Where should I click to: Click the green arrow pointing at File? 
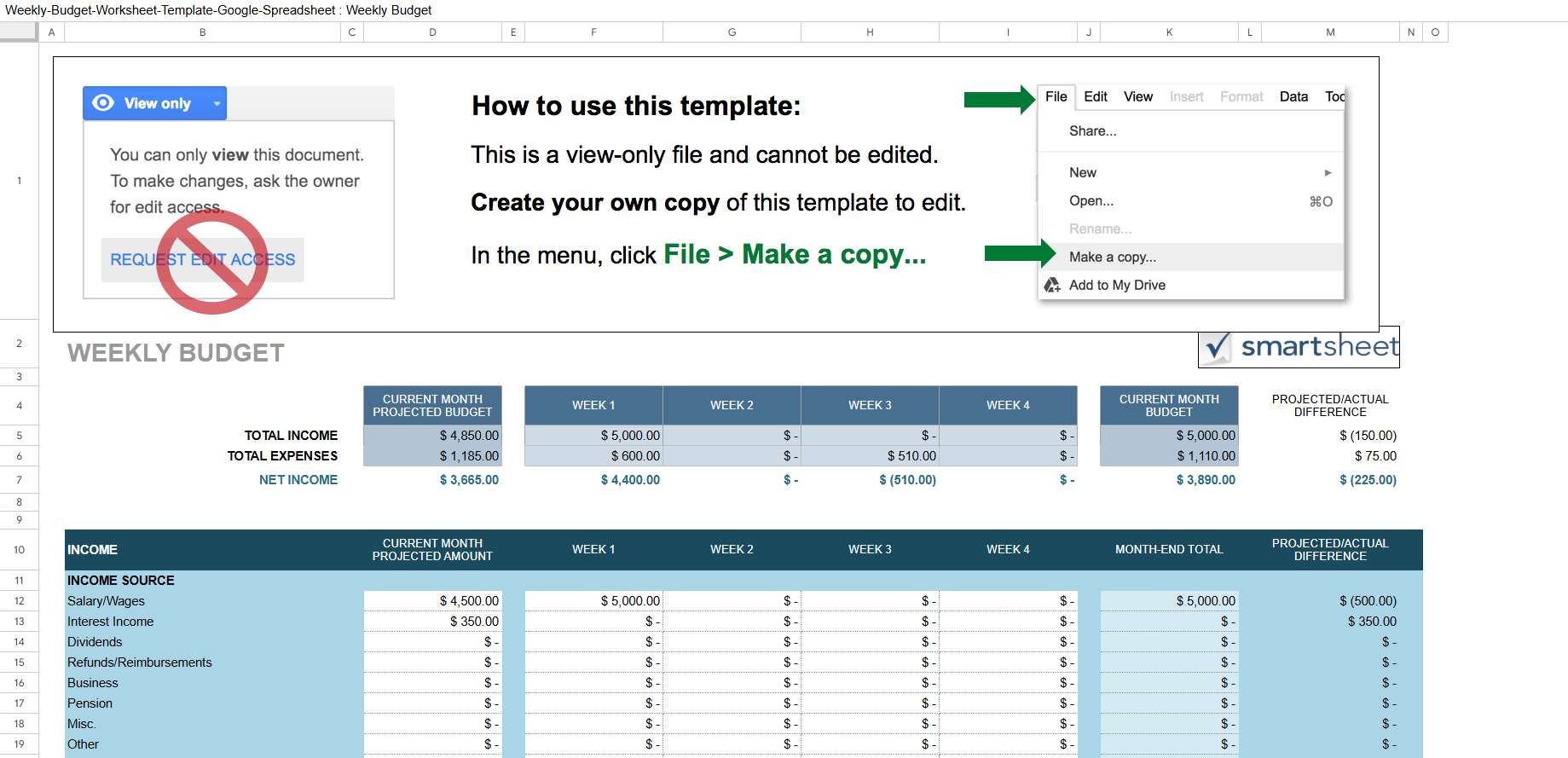[998, 100]
